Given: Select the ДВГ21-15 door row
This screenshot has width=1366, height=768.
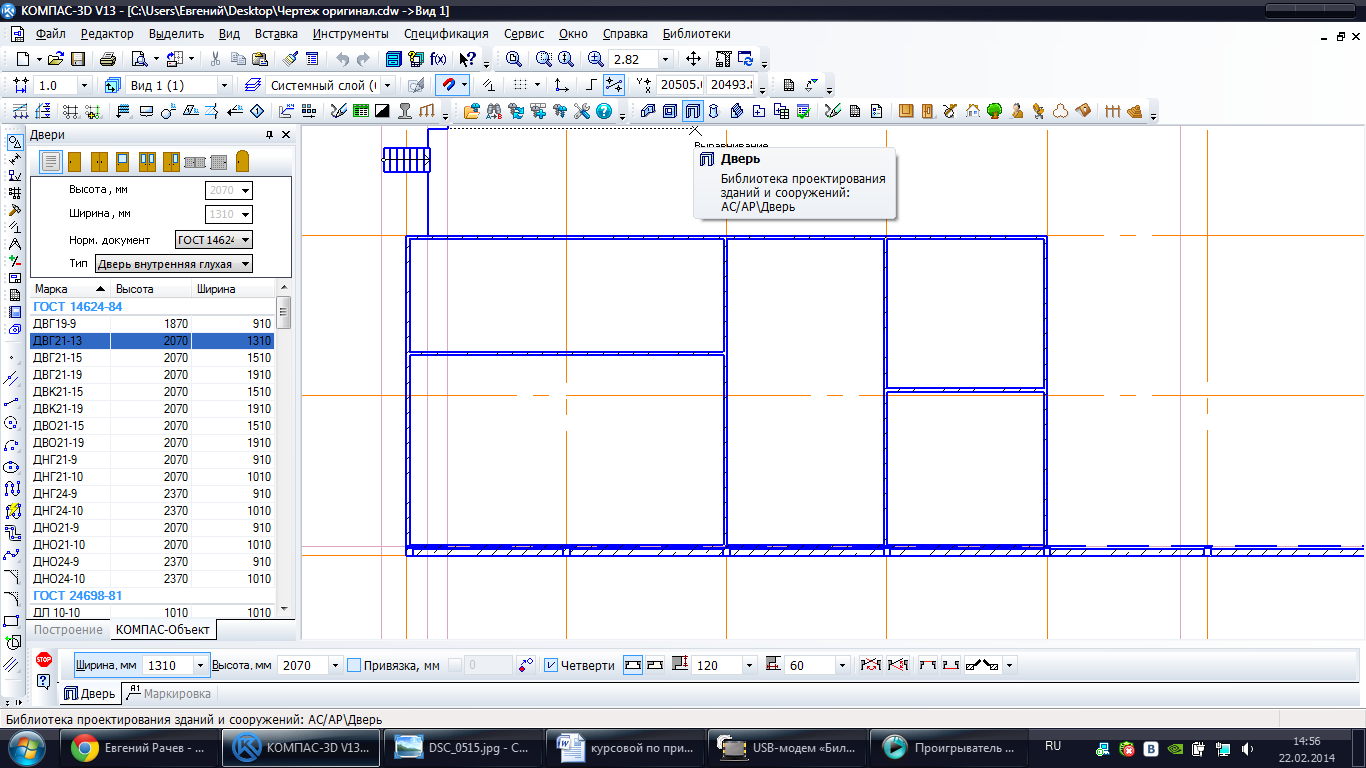Looking at the screenshot, I should pyautogui.click(x=152, y=358).
